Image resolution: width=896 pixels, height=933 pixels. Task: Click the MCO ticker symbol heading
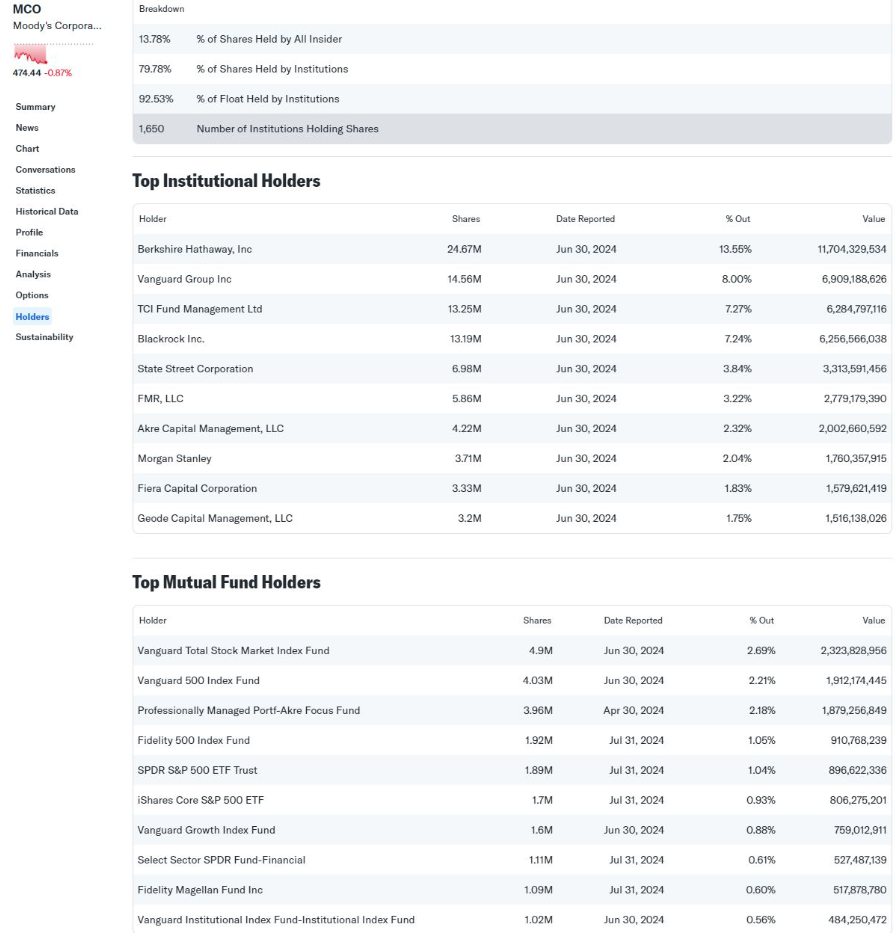[x=27, y=9]
